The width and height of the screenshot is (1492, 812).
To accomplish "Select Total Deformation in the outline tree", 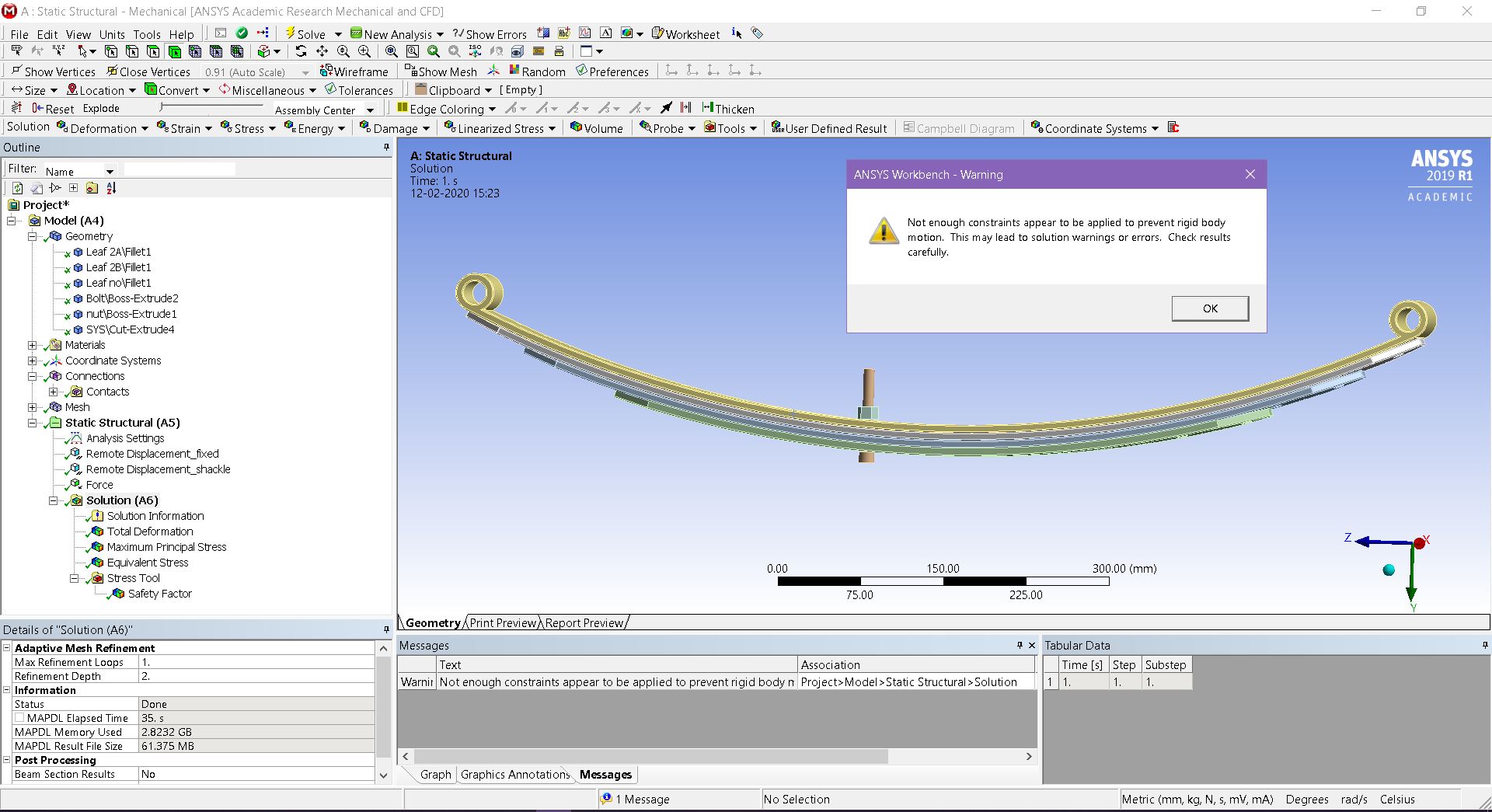I will tap(150, 531).
